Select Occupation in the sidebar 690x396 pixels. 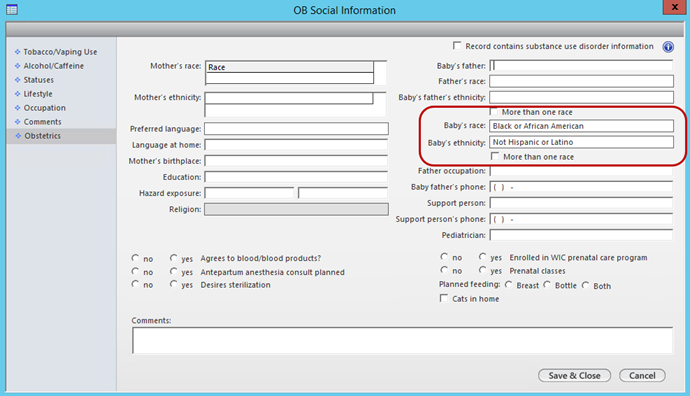click(44, 108)
